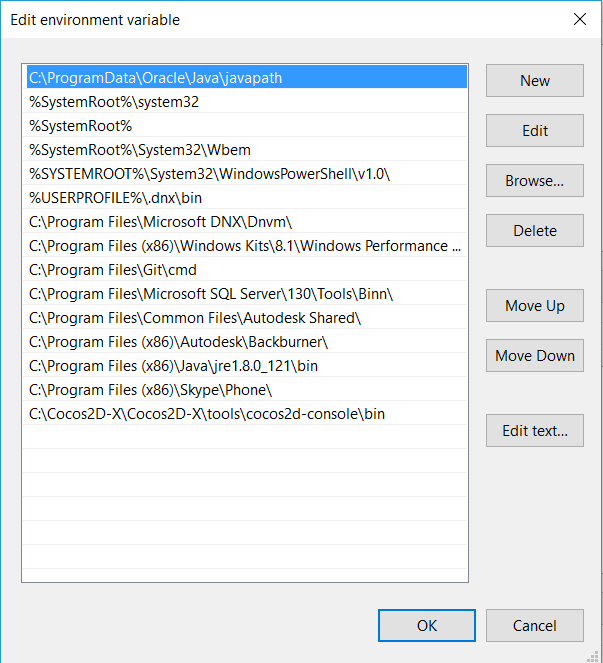Select the %SystemRoot%\System32\Wbem entry
Viewport: 603px width, 663px height.
247,150
